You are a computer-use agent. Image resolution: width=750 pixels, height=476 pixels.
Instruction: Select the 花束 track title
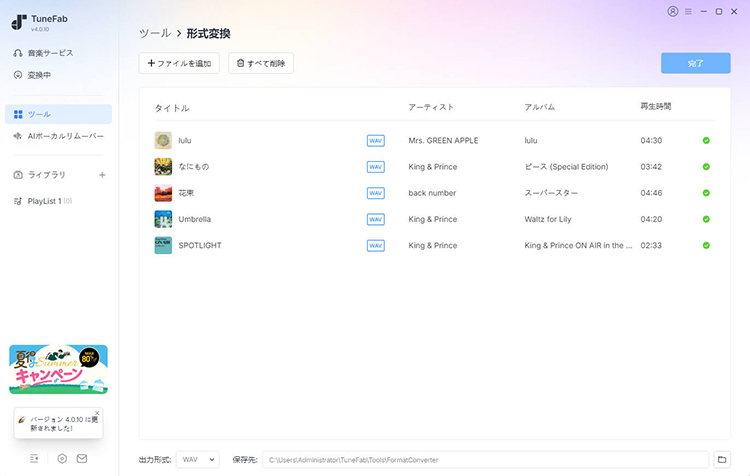click(186, 193)
